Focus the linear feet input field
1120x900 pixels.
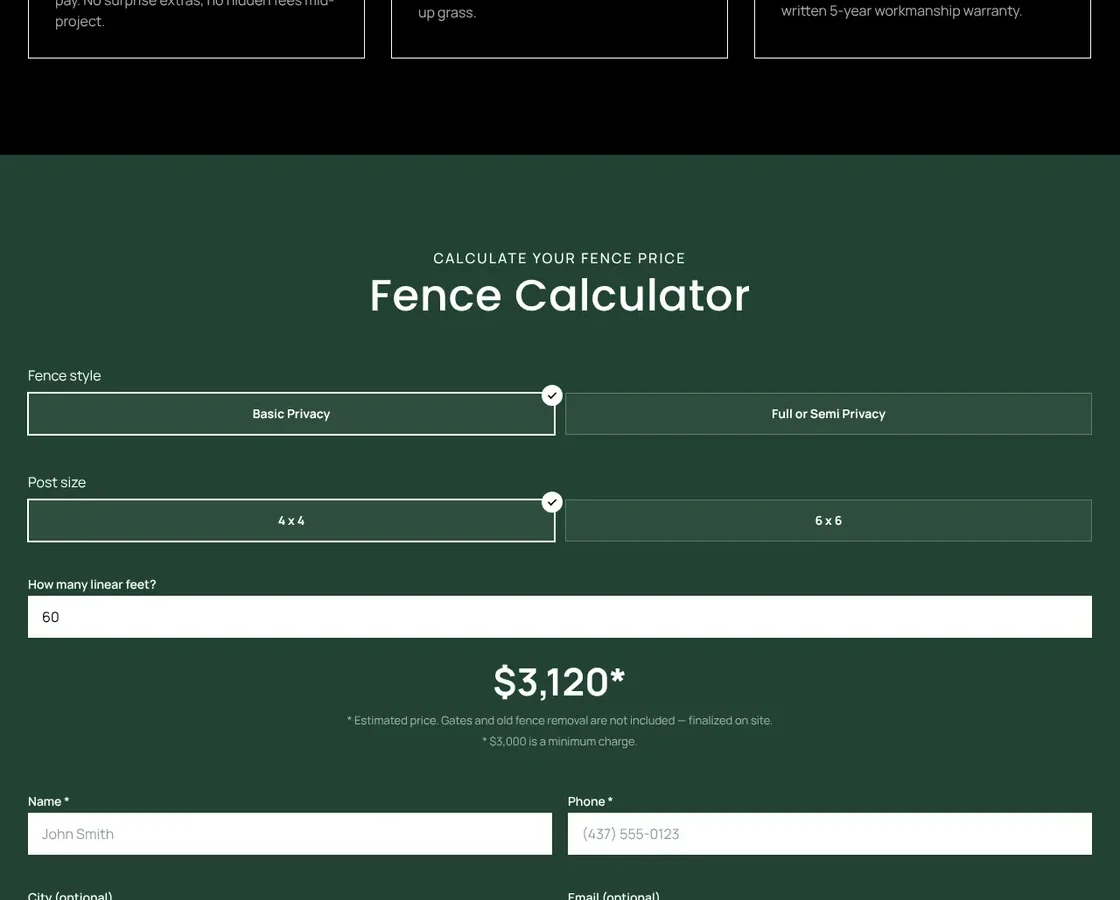(560, 616)
